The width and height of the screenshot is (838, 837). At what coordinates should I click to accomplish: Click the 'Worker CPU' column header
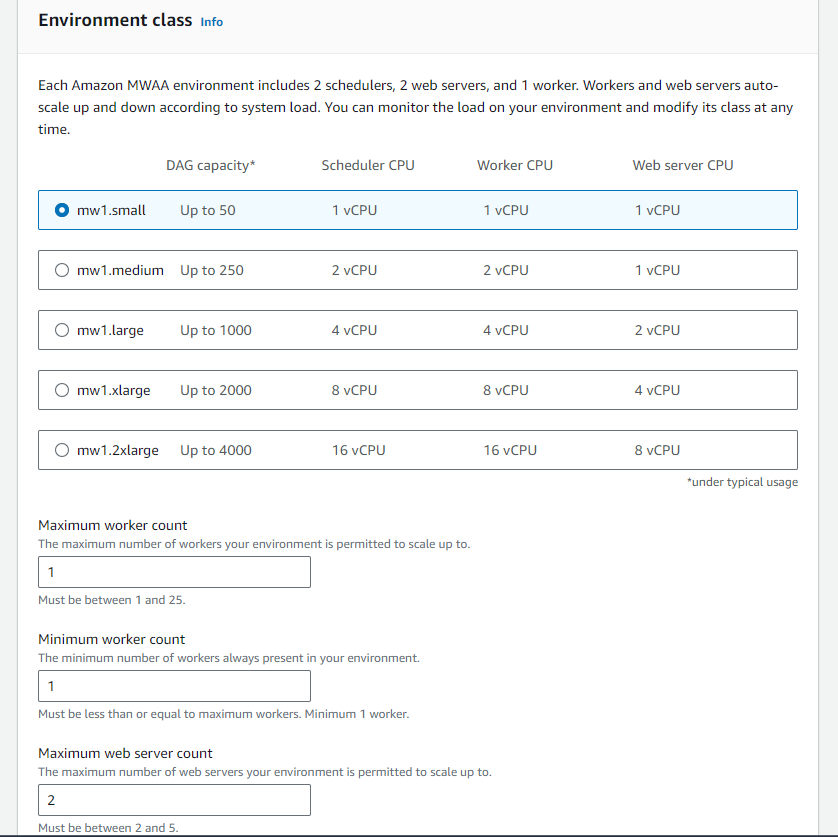click(515, 165)
